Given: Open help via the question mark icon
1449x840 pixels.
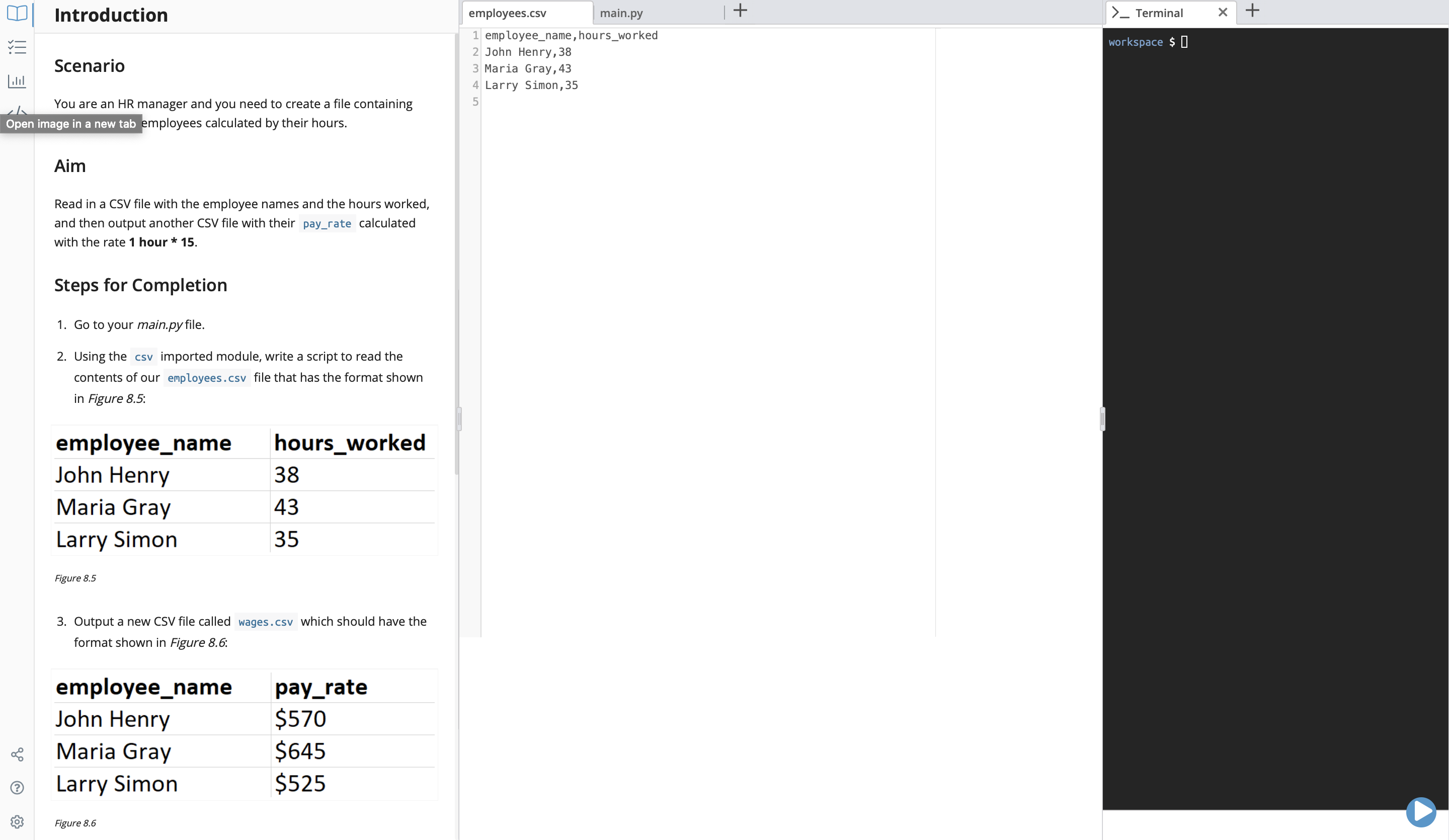Looking at the screenshot, I should tap(17, 788).
